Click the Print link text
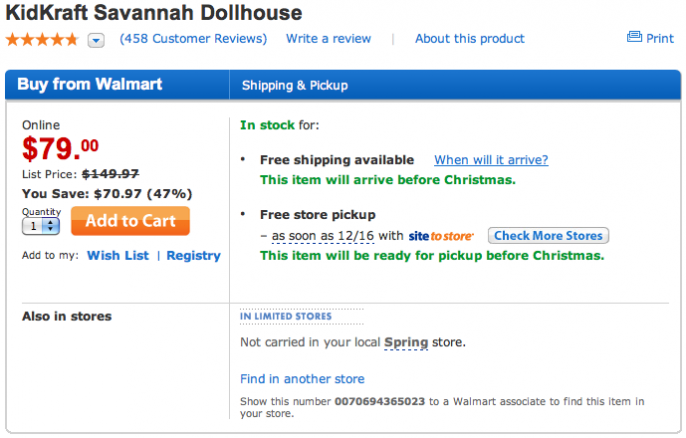This screenshot has height=438, width=686. [660, 39]
